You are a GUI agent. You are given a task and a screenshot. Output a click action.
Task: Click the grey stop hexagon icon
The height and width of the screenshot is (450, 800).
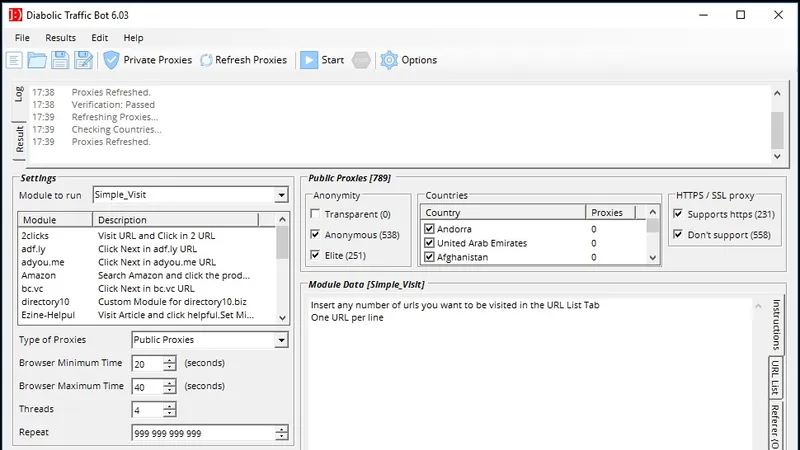(361, 60)
